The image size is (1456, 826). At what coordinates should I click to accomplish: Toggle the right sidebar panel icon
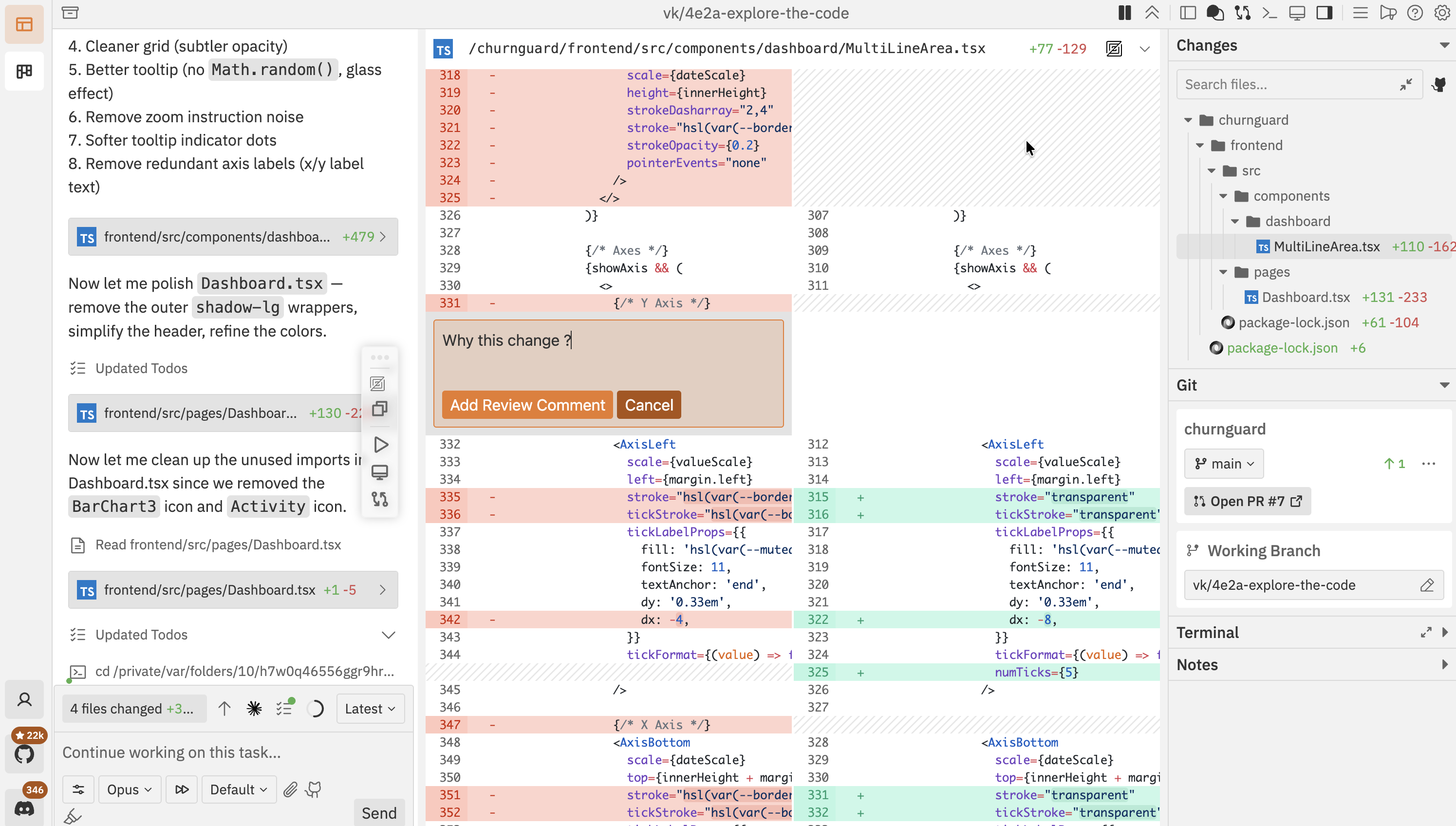point(1325,13)
